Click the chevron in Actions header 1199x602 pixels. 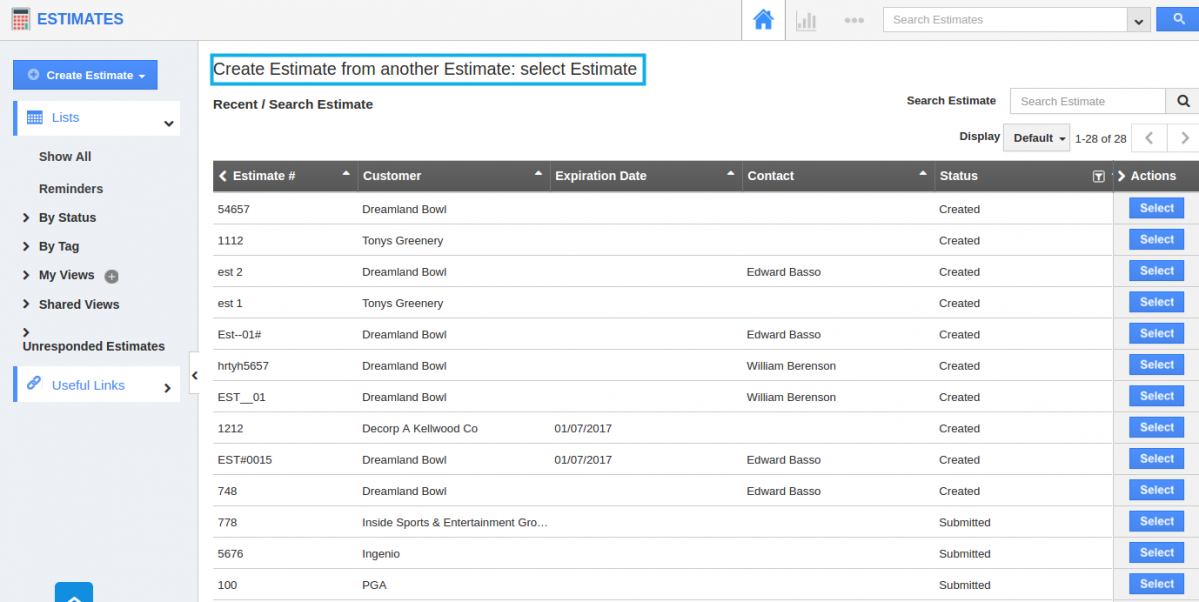tap(1121, 176)
